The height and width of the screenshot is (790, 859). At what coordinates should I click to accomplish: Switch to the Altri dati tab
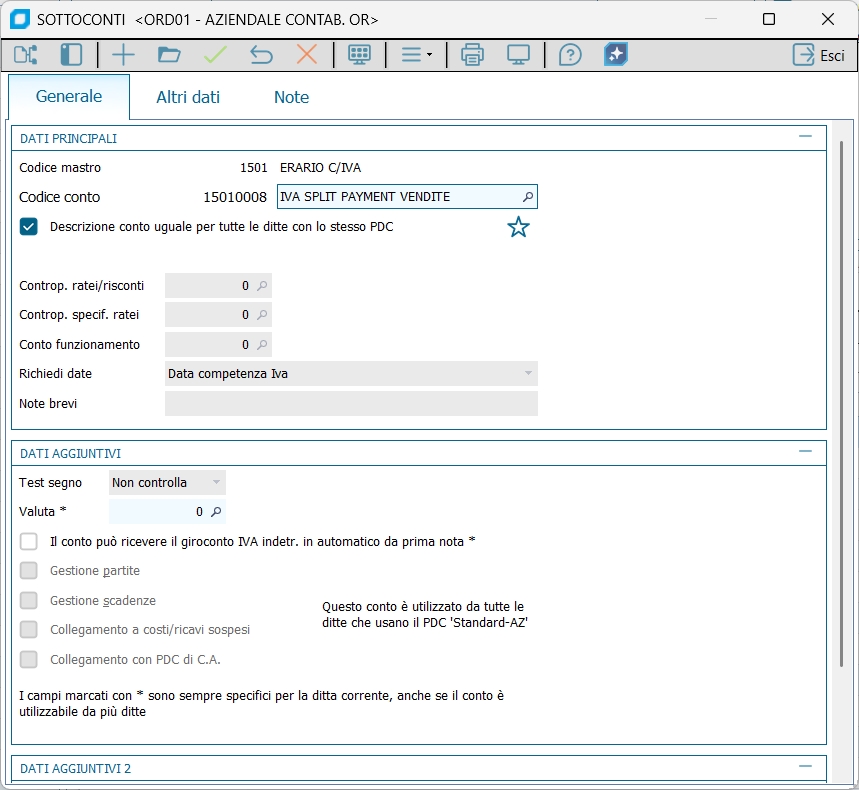tap(188, 97)
